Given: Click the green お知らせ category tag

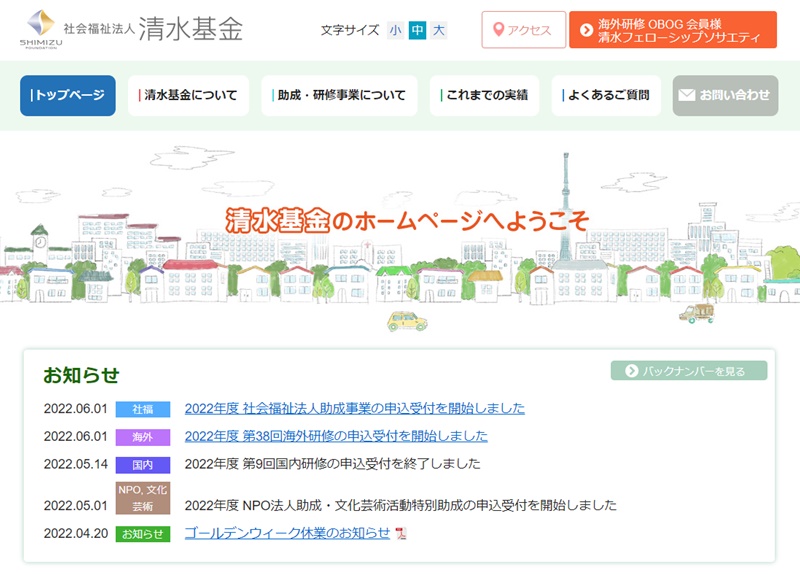Looking at the screenshot, I should (143, 534).
